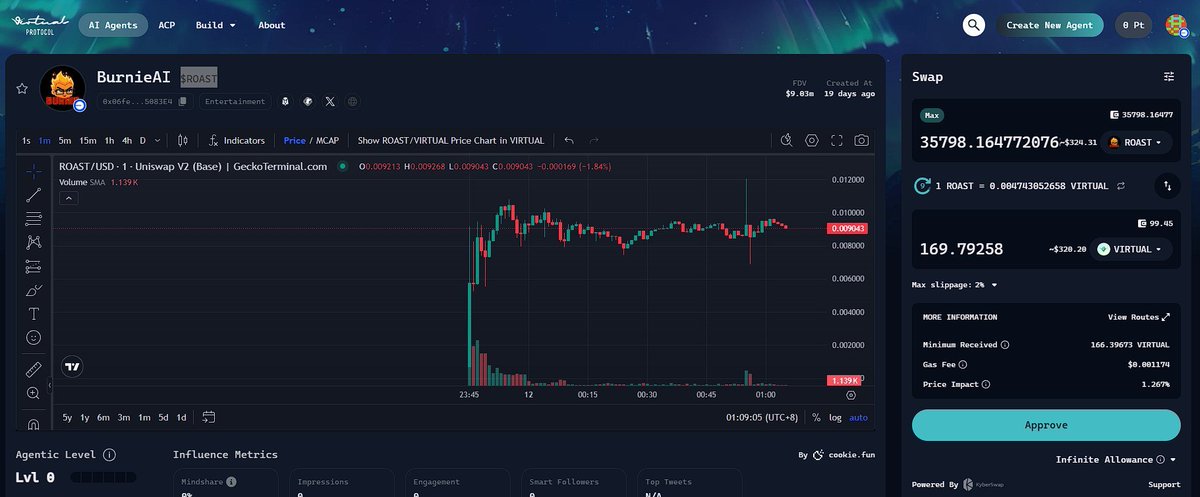Click the search magnifier in header
The height and width of the screenshot is (497, 1200).
click(x=973, y=25)
